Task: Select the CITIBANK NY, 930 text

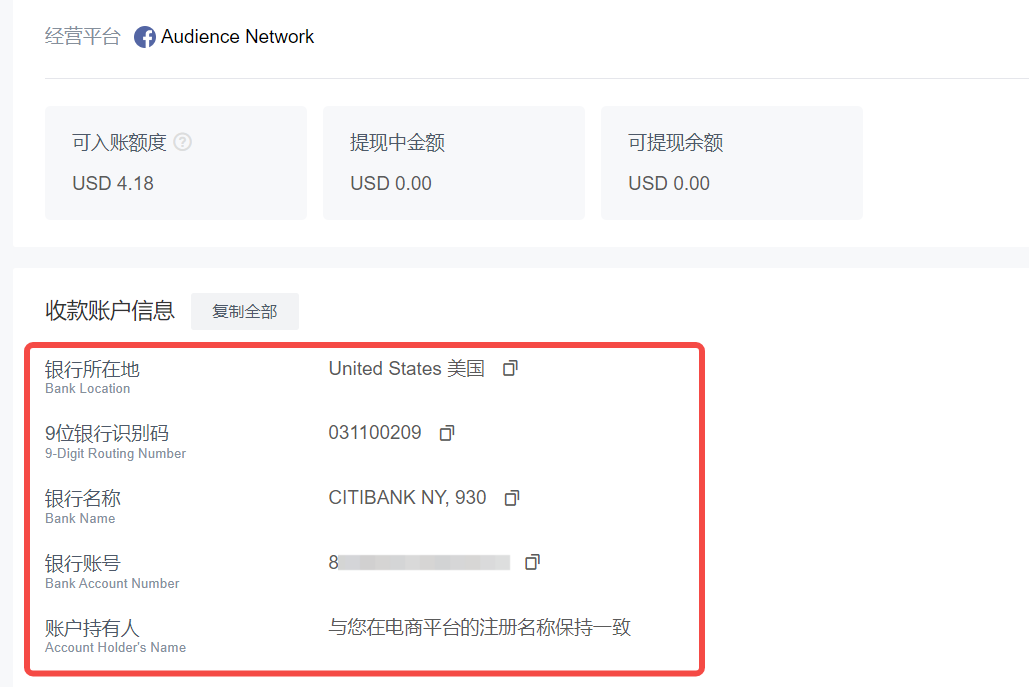Action: point(408,497)
